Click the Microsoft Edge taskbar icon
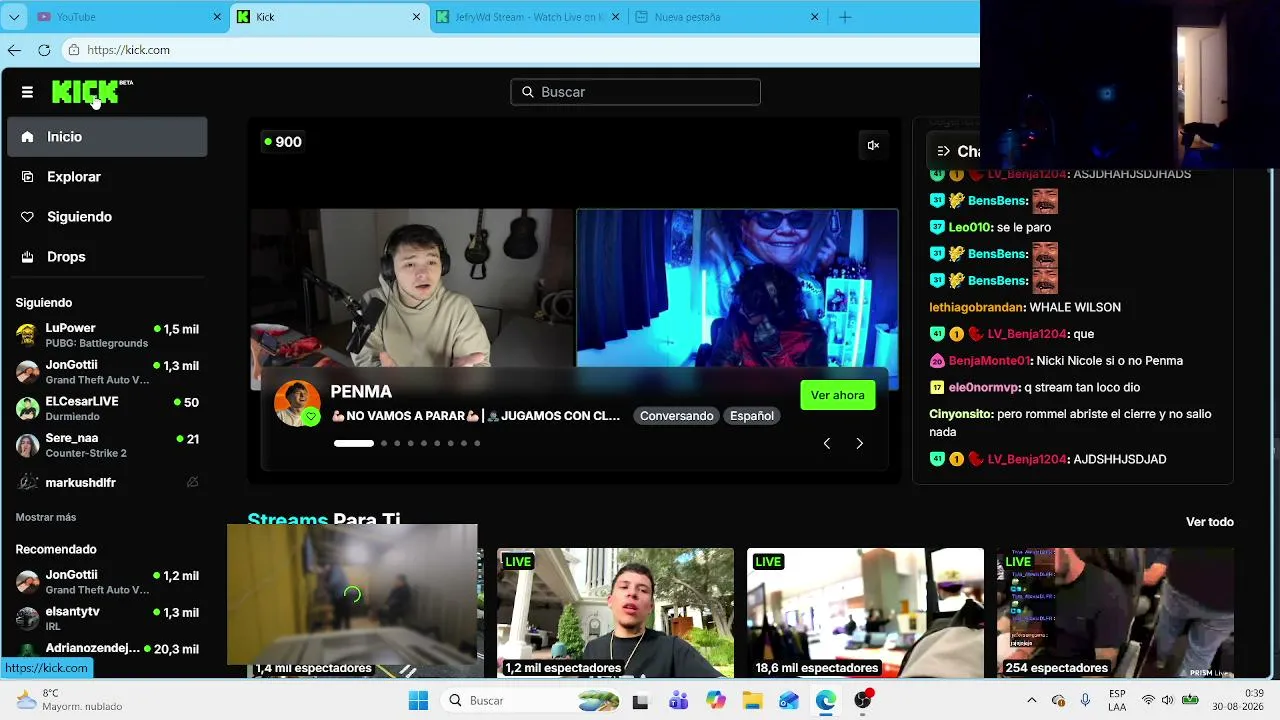 (825, 701)
